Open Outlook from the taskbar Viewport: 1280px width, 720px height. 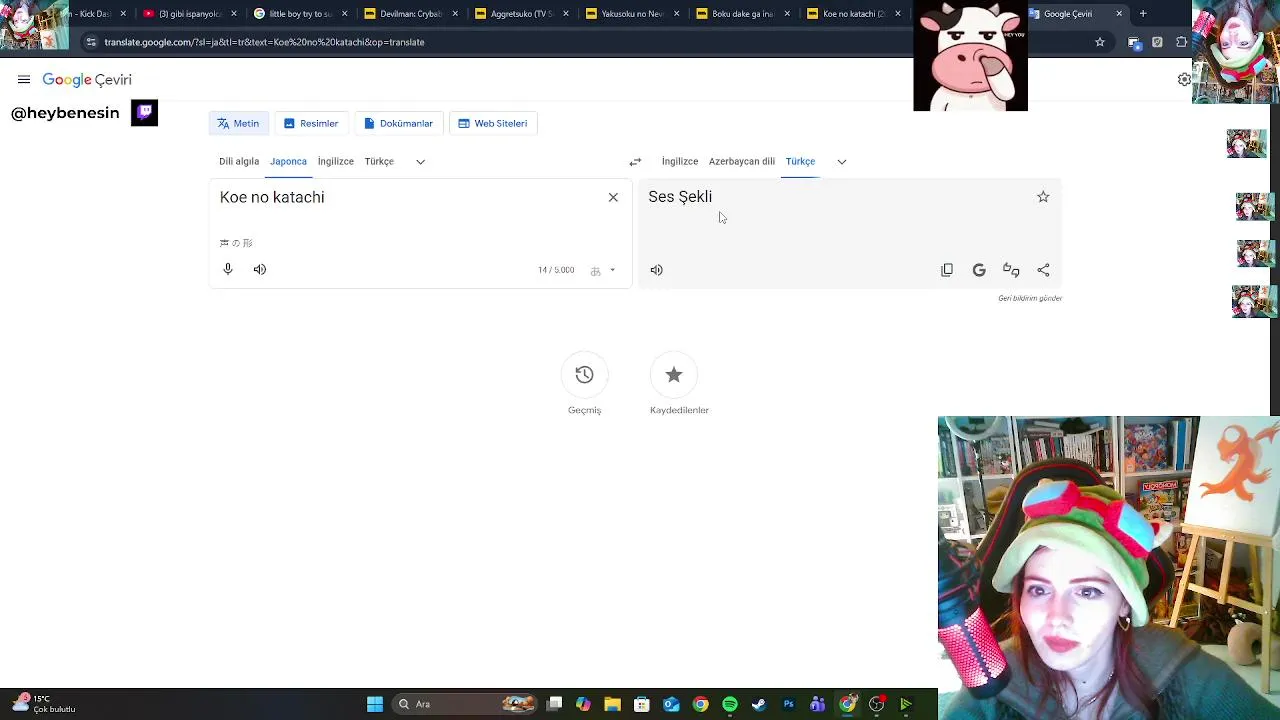click(671, 704)
